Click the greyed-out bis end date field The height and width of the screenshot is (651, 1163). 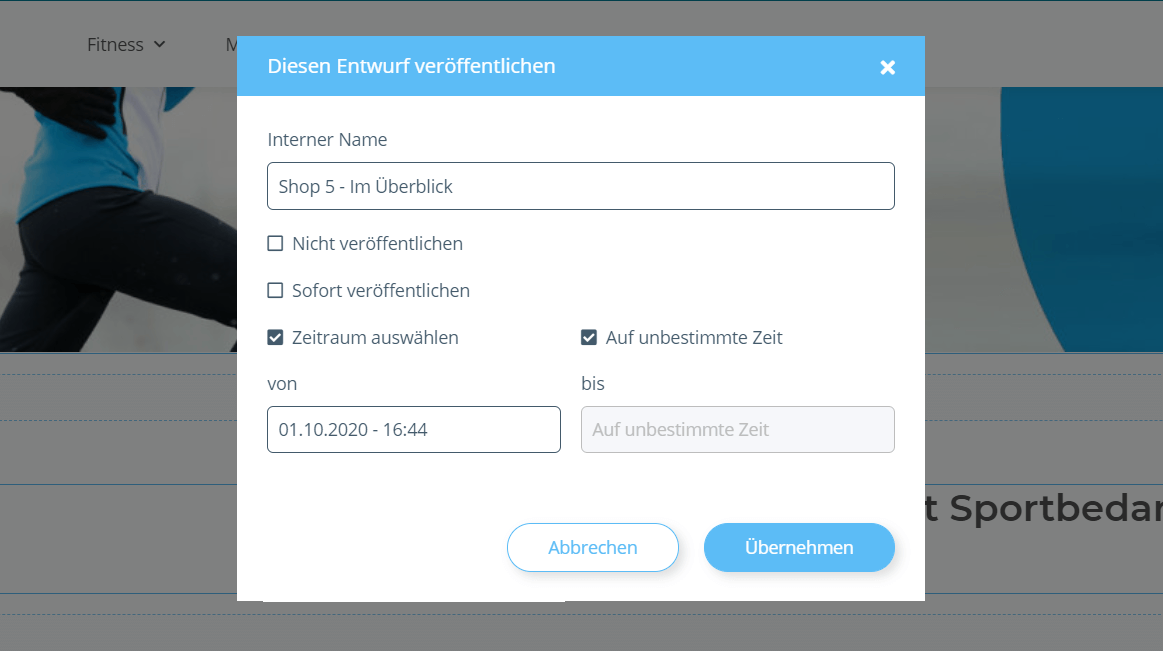coord(737,429)
